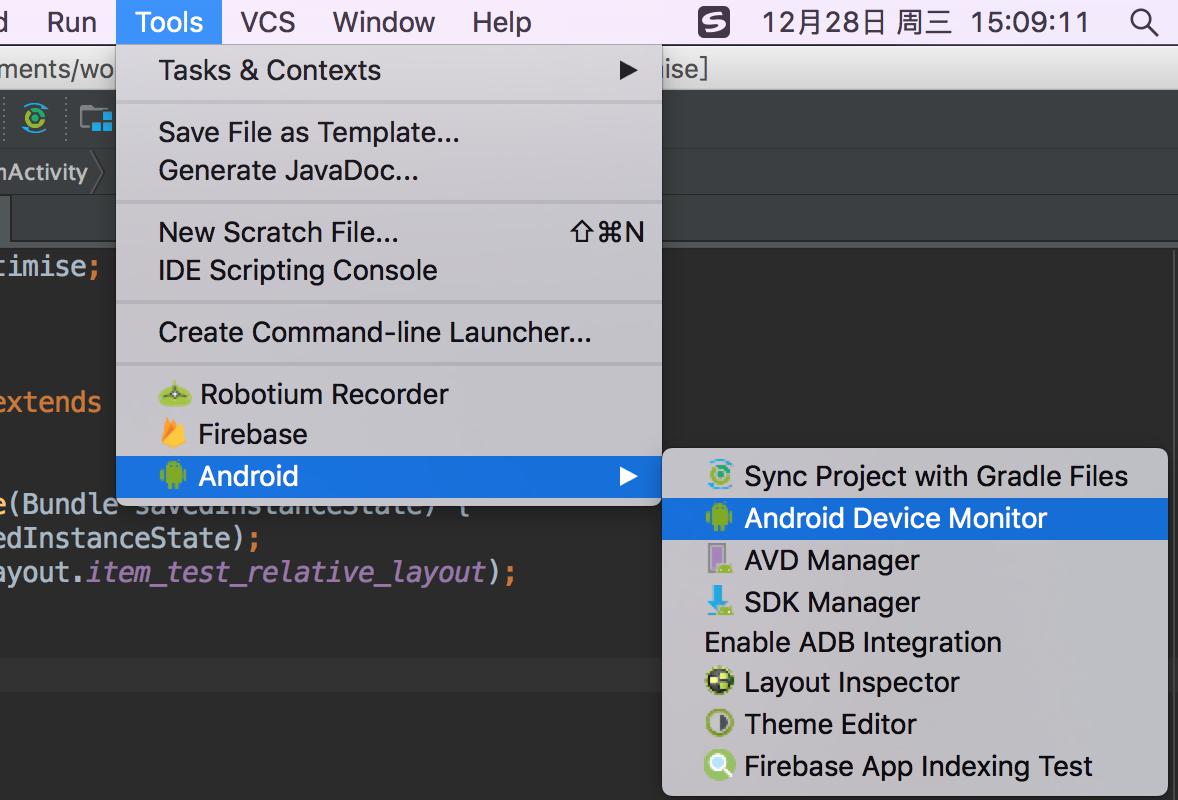Screen dimensions: 1178x800
Task: Click the Theme Editor icon
Action: pos(719,724)
